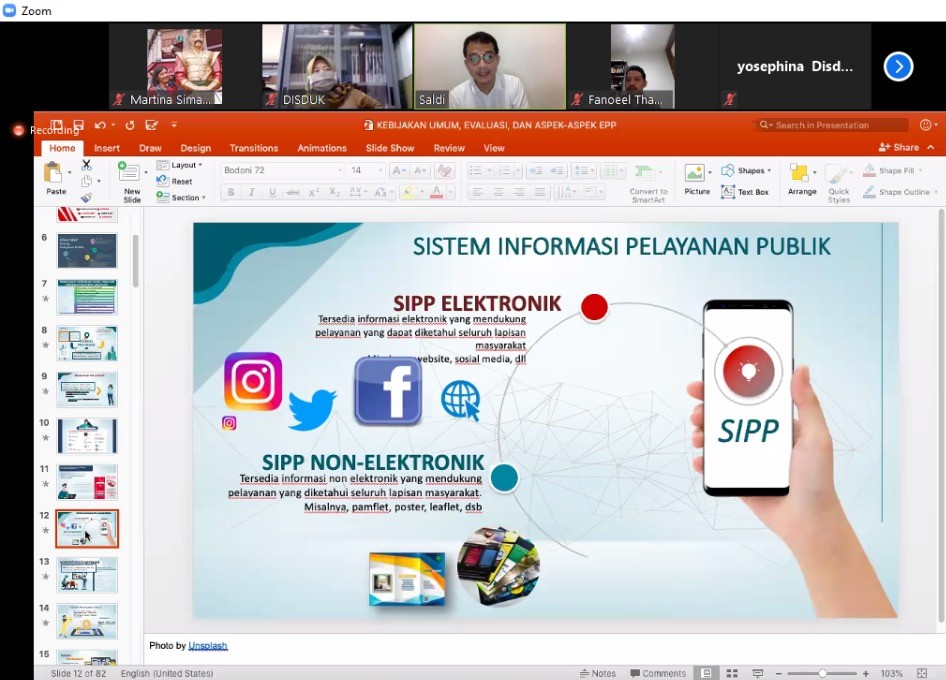
Task: Toggle Comments pane in status bar
Action: click(658, 673)
